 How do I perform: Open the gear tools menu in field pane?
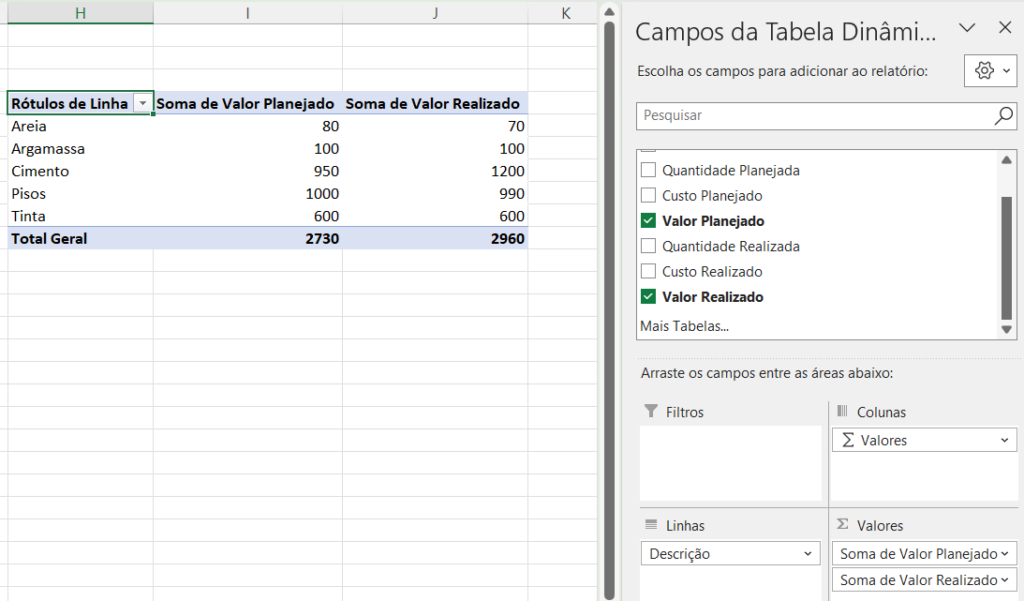click(991, 71)
